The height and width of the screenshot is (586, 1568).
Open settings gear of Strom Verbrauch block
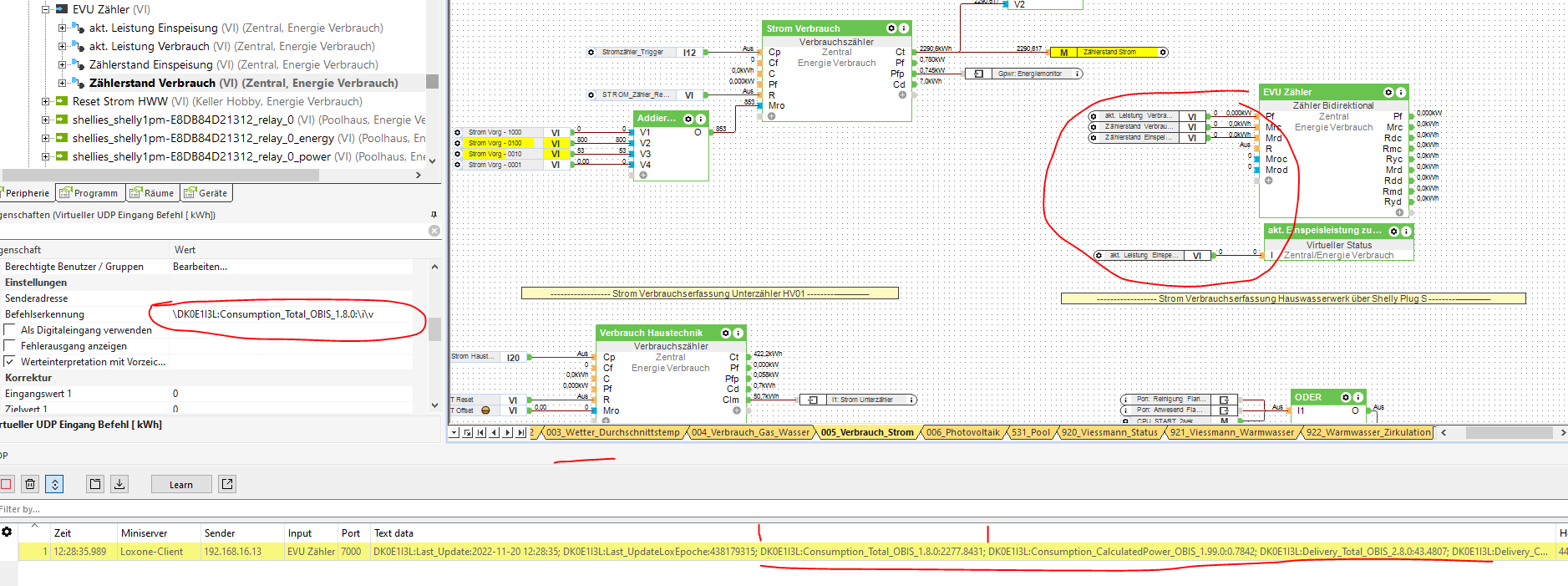891,28
